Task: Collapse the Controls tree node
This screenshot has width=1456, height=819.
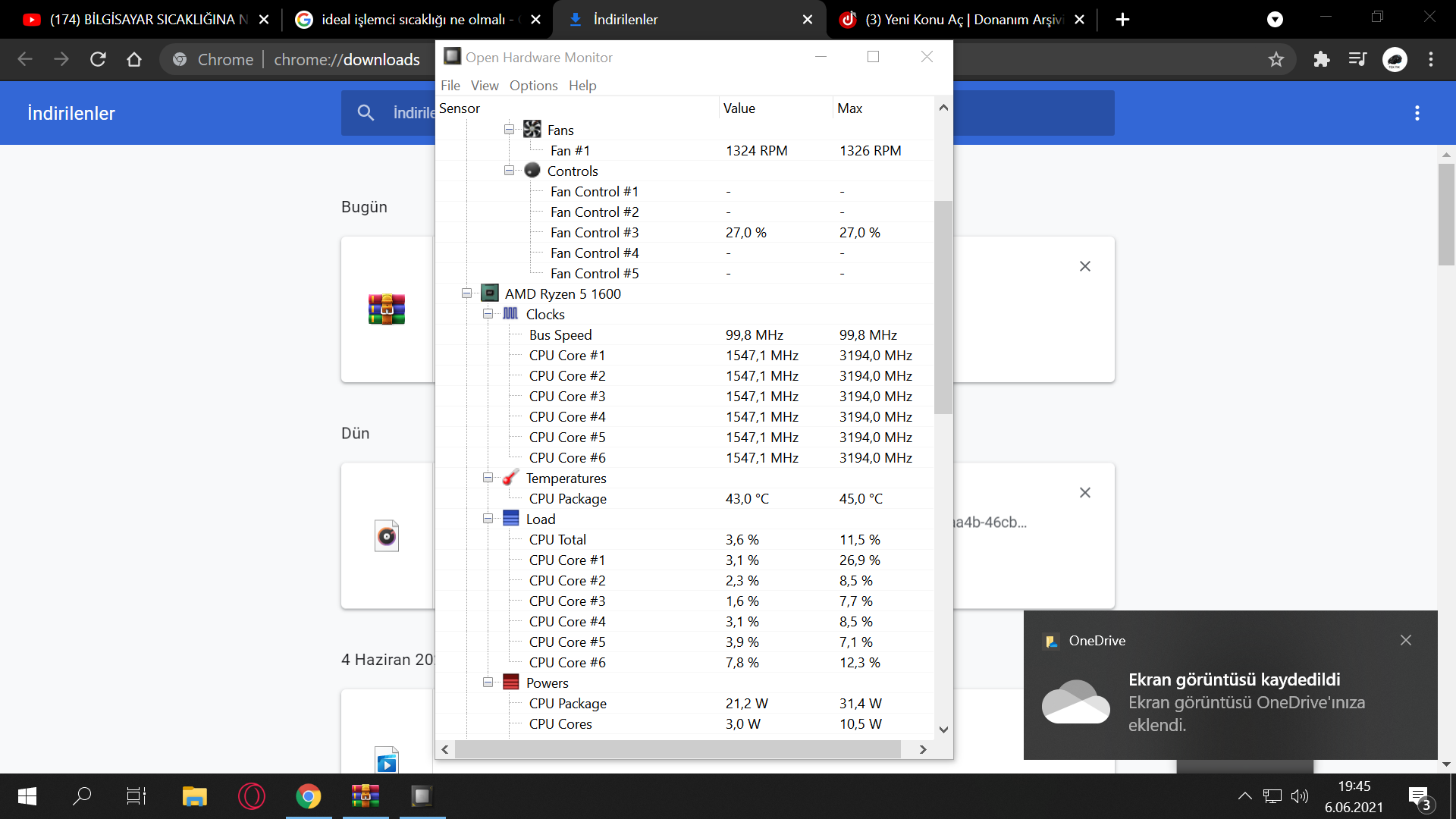Action: pyautogui.click(x=509, y=171)
